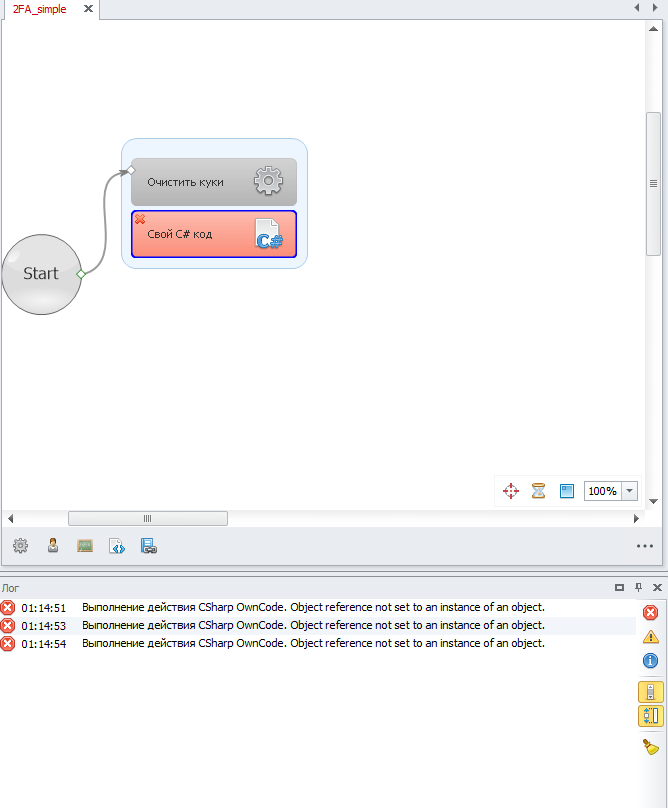Click horizontal scrollbar right arrow
This screenshot has height=808, width=668.
(636, 518)
